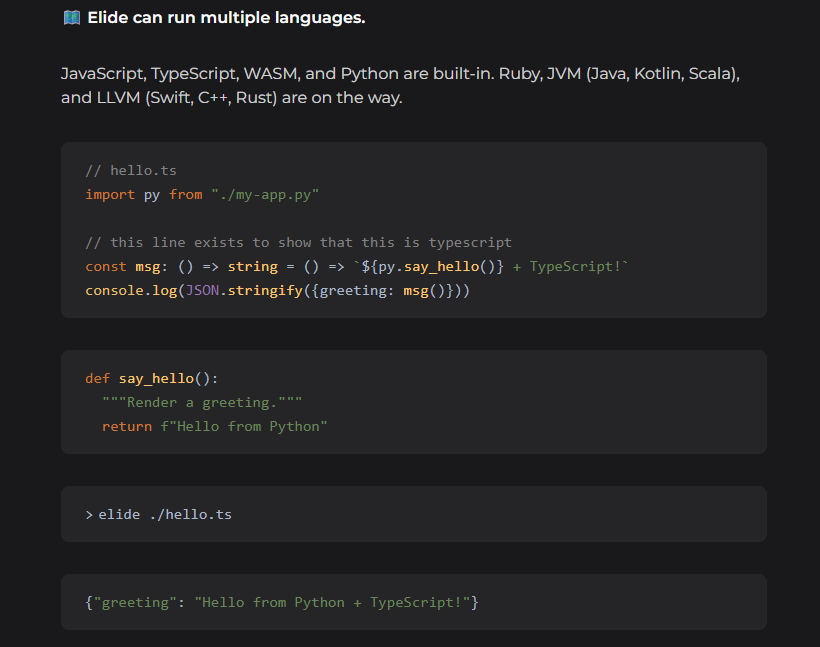Screen dimensions: 820x647
Task: Click the 'import py from "./my-app.py"' code line
Action: coord(202,195)
